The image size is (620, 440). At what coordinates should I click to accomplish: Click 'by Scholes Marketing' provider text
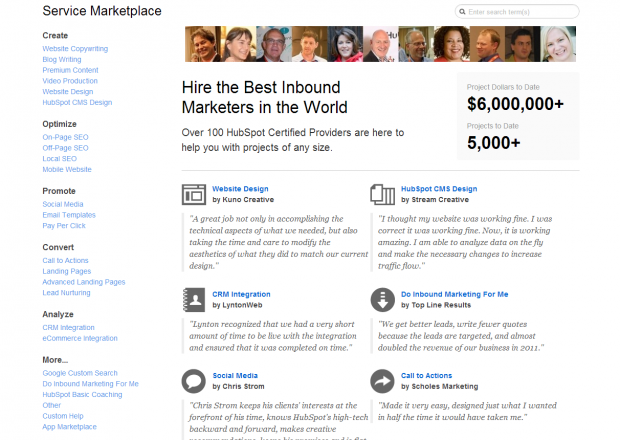(x=439, y=387)
